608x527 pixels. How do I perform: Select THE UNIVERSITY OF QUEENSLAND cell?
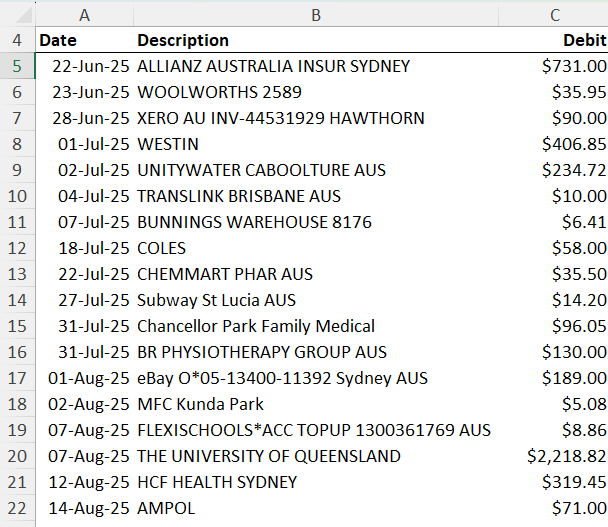(x=316, y=456)
